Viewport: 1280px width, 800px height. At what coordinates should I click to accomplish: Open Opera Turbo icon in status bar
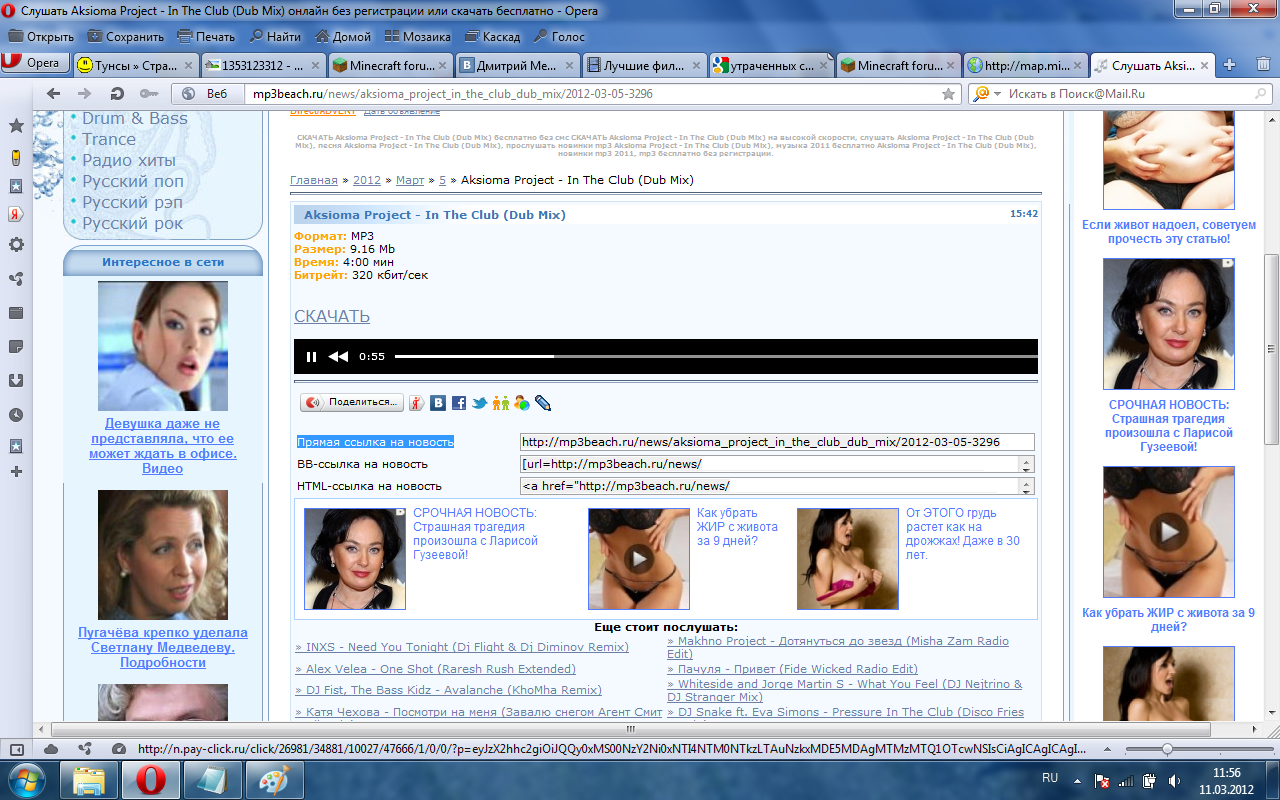click(119, 748)
